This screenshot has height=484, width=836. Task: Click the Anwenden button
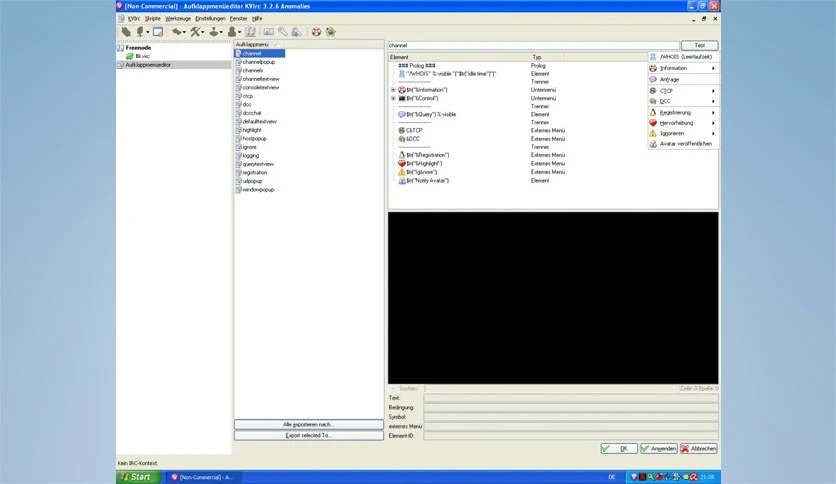click(x=659, y=449)
